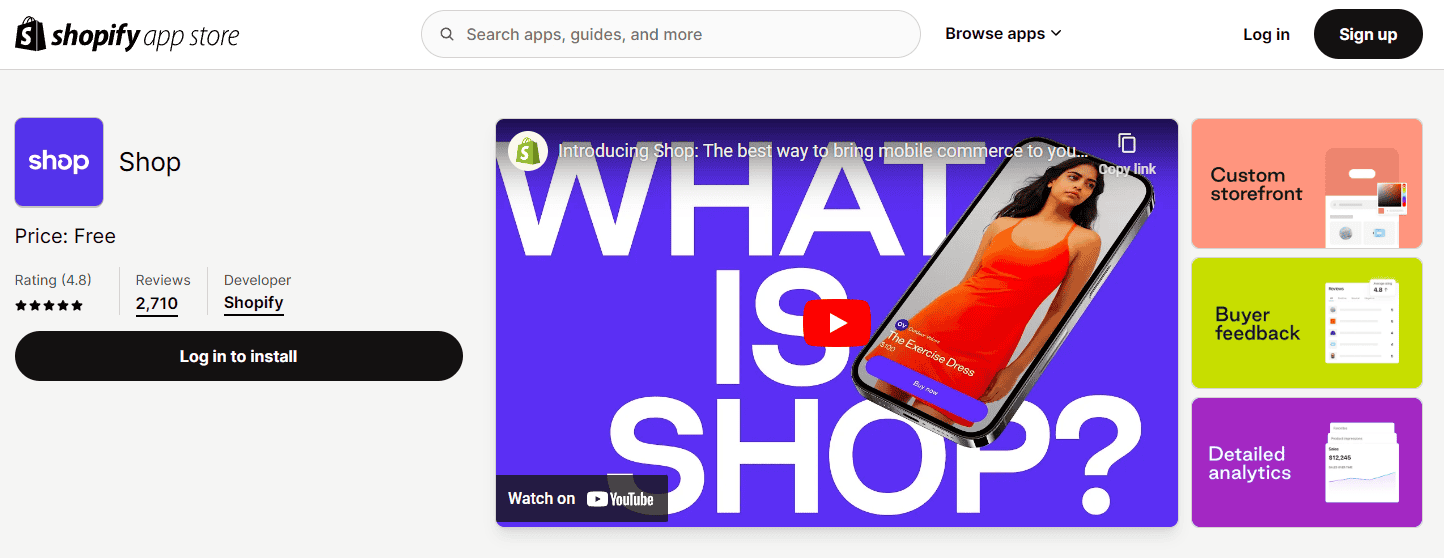
Task: Open the 2,710 reviews link
Action: (157, 304)
